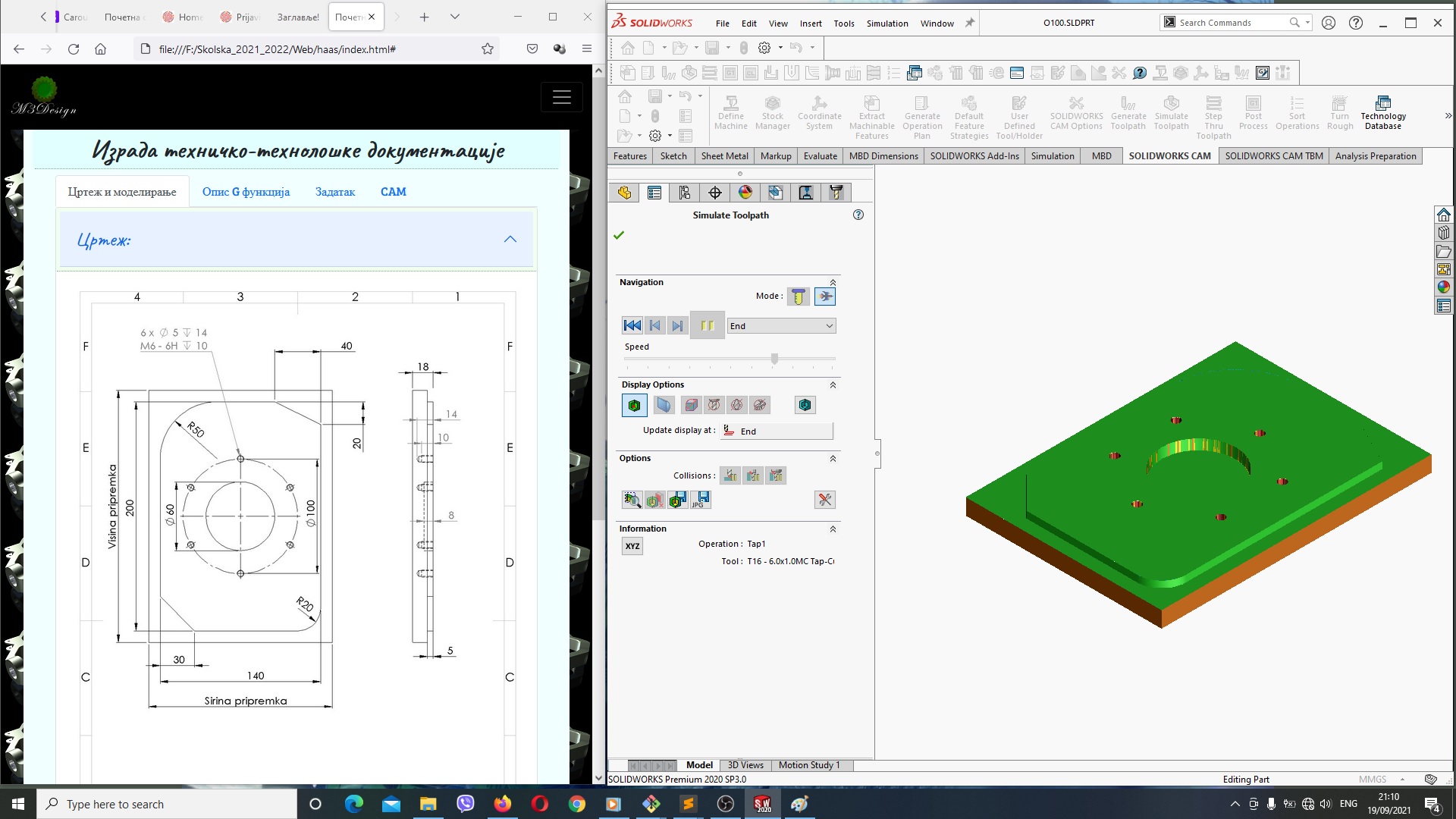
Task: Click Windows Start button
Action: (18, 804)
